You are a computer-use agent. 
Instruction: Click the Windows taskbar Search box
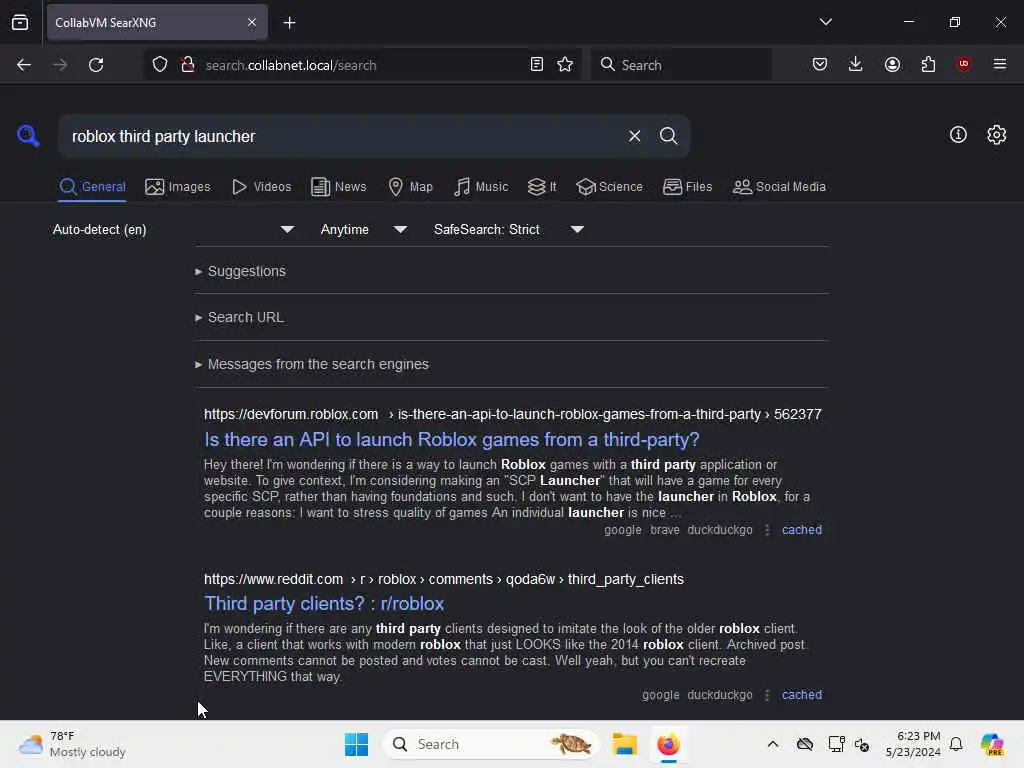tap(490, 744)
